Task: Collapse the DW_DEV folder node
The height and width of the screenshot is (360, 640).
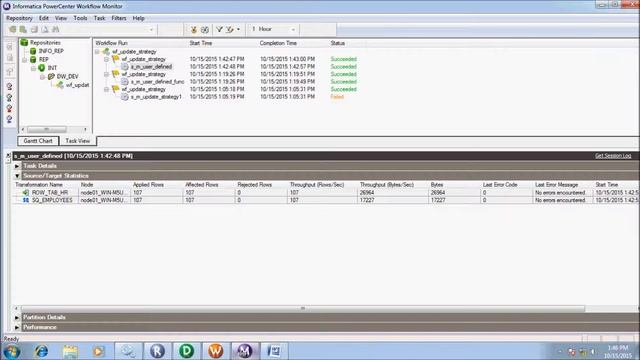Action: click(x=42, y=77)
